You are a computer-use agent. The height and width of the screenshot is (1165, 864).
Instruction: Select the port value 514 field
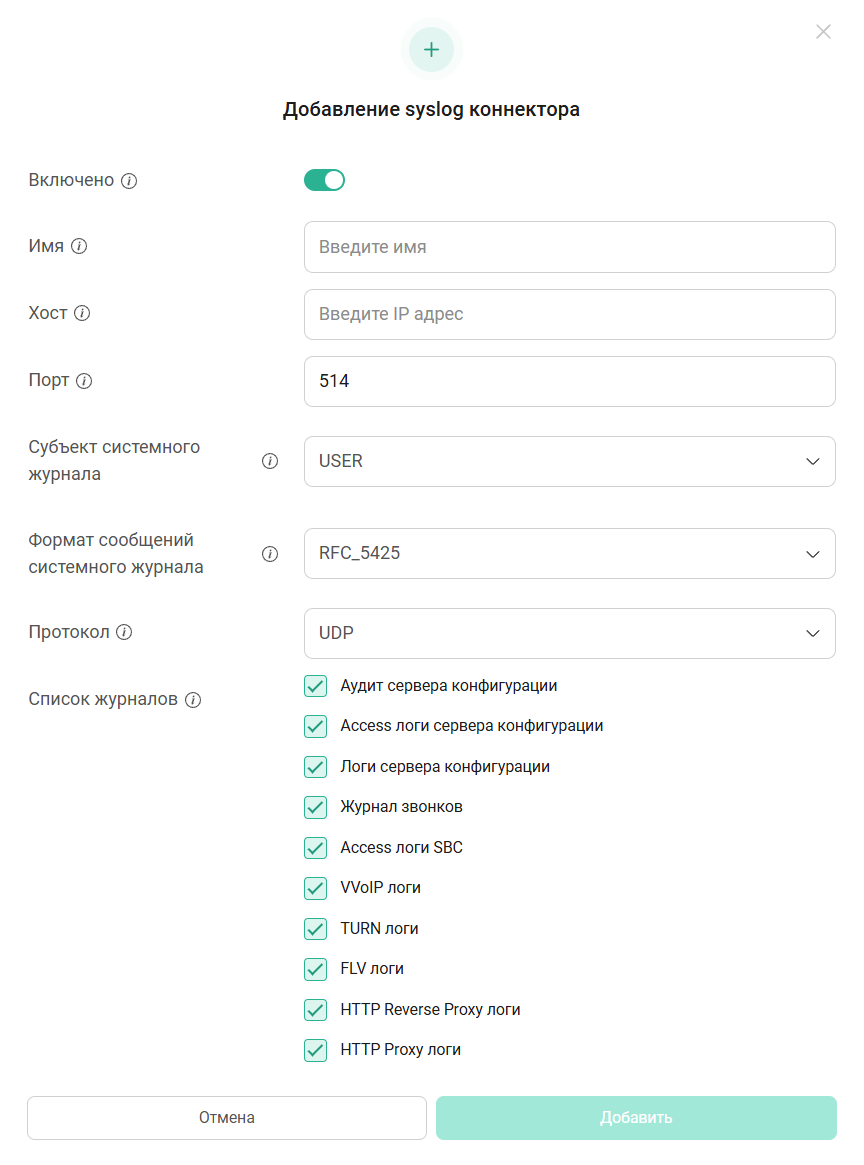click(x=569, y=381)
